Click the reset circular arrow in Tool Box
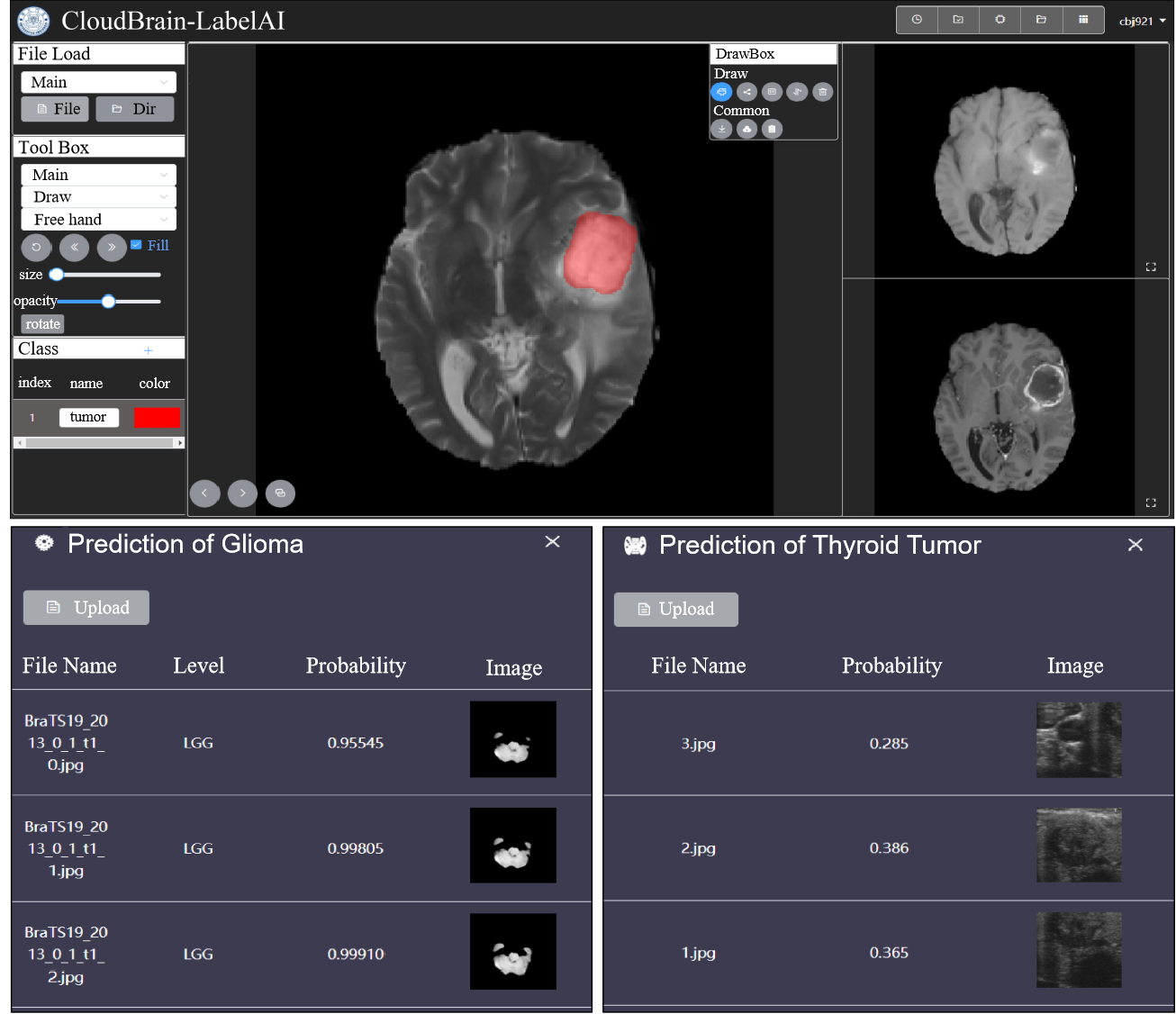Image resolution: width=1176 pixels, height=1014 pixels. (36, 247)
